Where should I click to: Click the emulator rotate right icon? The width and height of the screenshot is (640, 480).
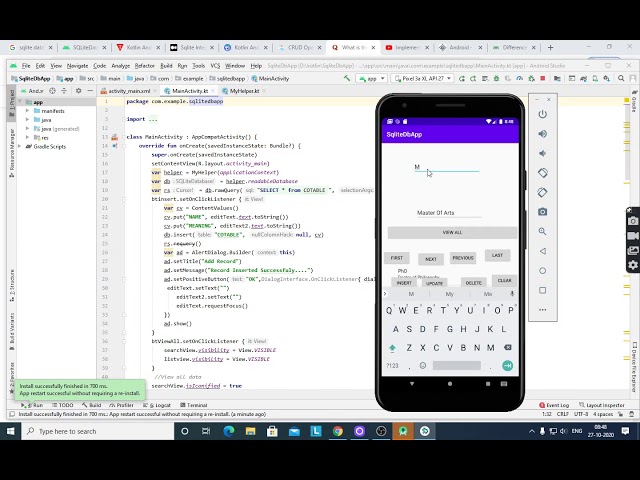(542, 192)
